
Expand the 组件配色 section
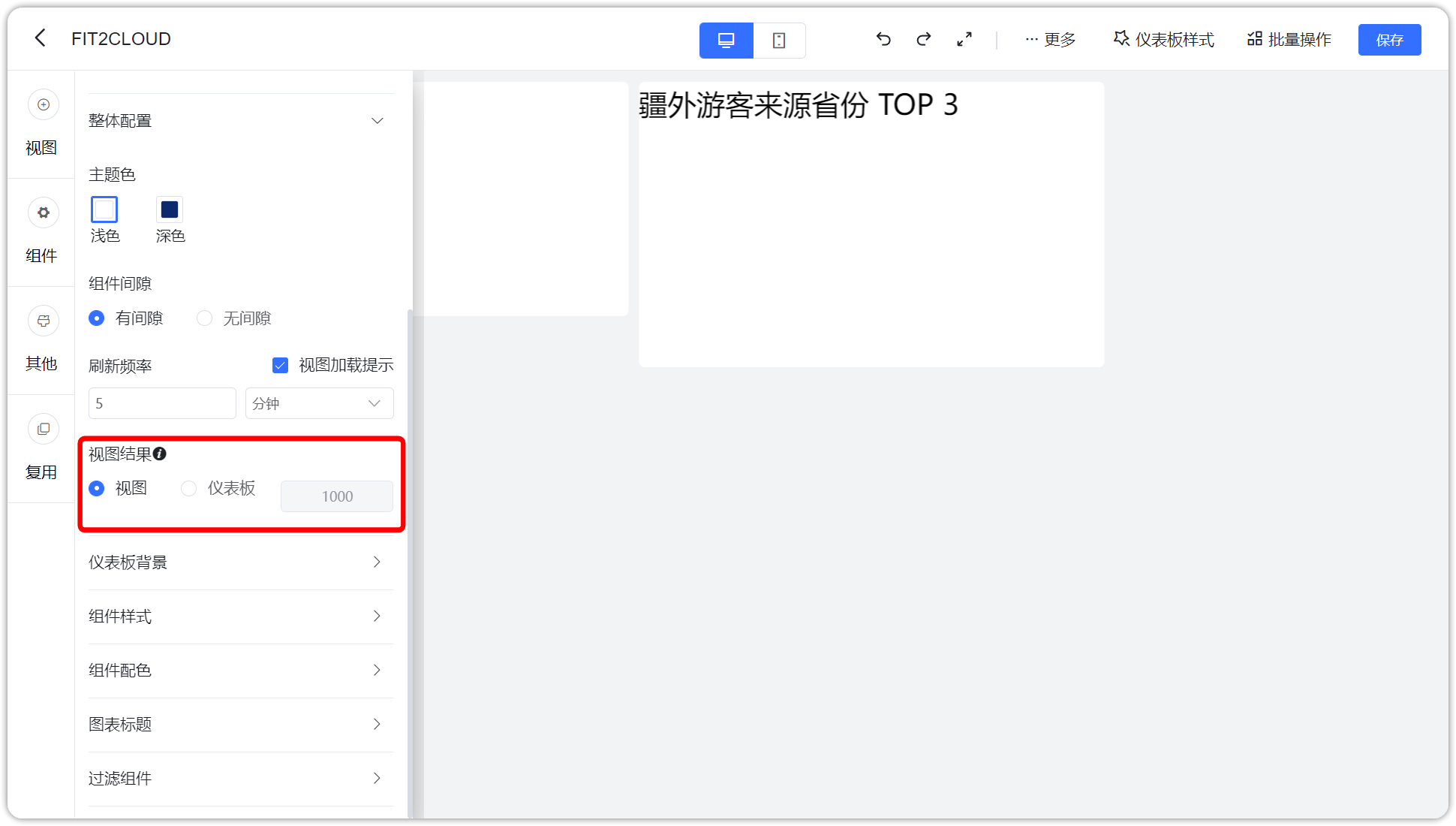tap(241, 671)
